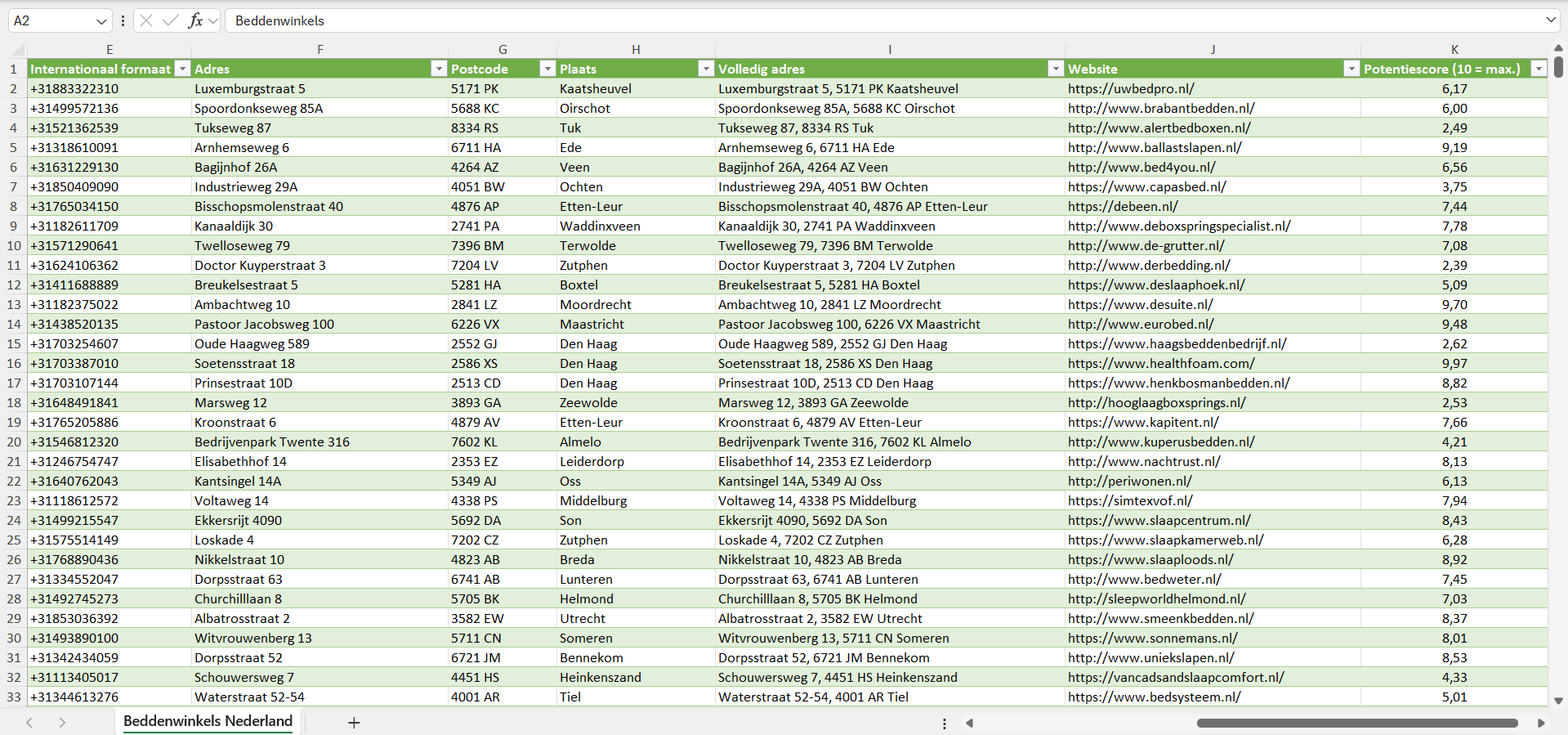
Task: Open Plaats column filter dropdown
Action: [706, 69]
